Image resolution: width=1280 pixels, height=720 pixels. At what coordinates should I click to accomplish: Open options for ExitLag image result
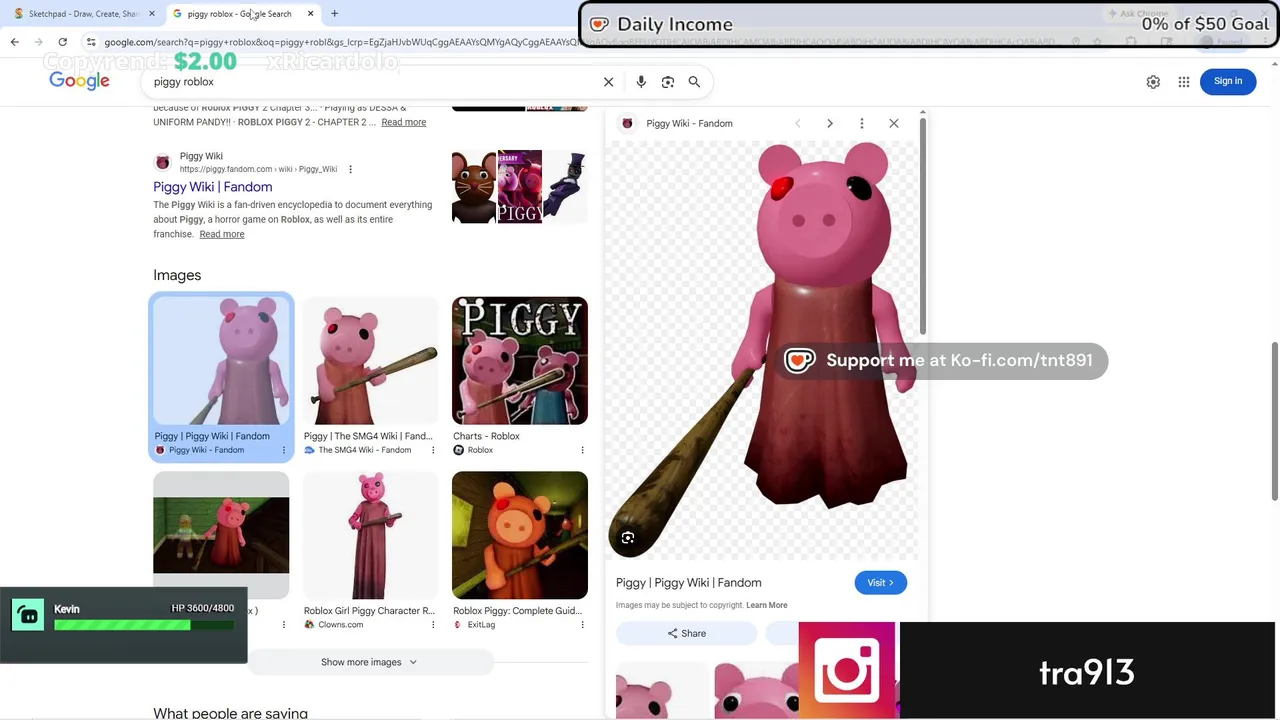pos(582,625)
